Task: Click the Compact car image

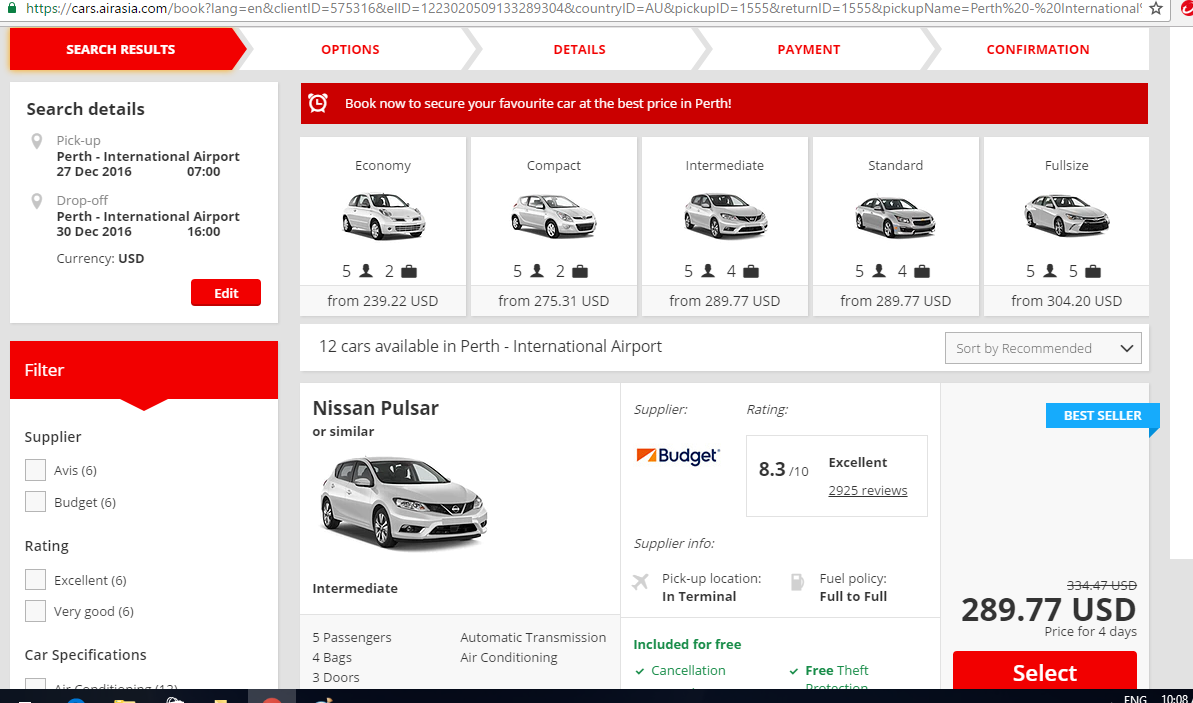Action: (x=554, y=216)
